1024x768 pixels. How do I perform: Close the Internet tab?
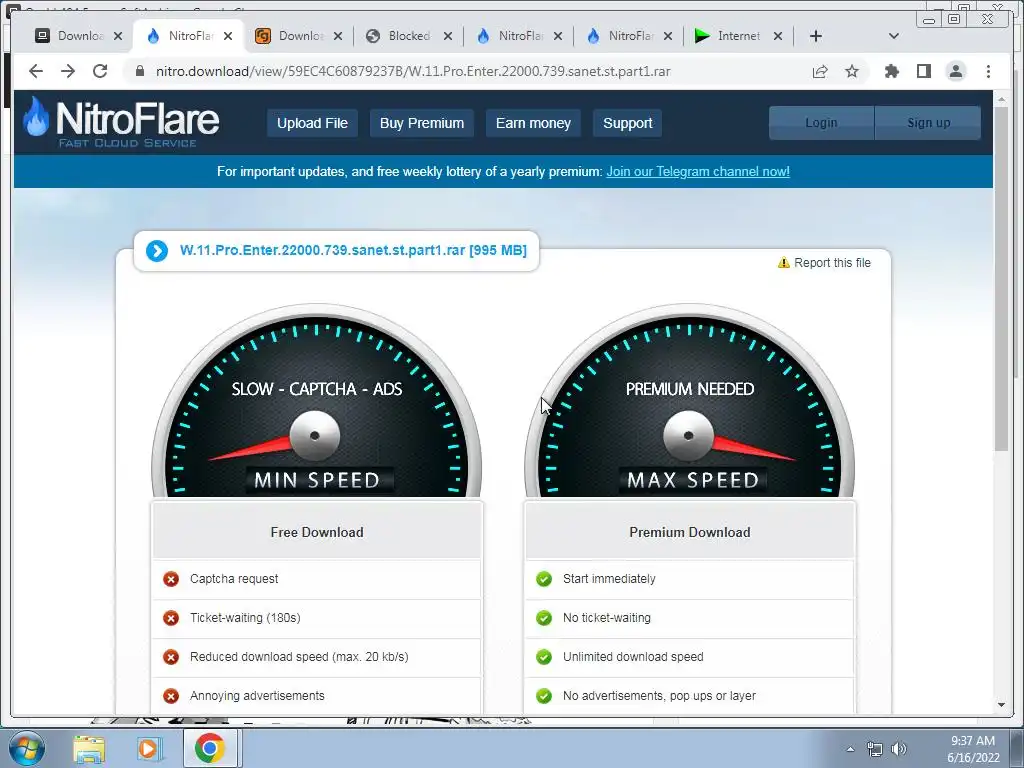(x=778, y=36)
